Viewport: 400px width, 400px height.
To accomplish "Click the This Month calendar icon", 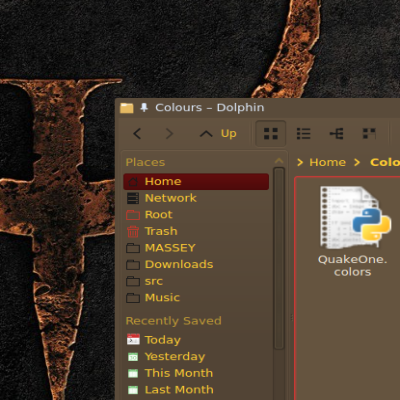I will [133, 373].
